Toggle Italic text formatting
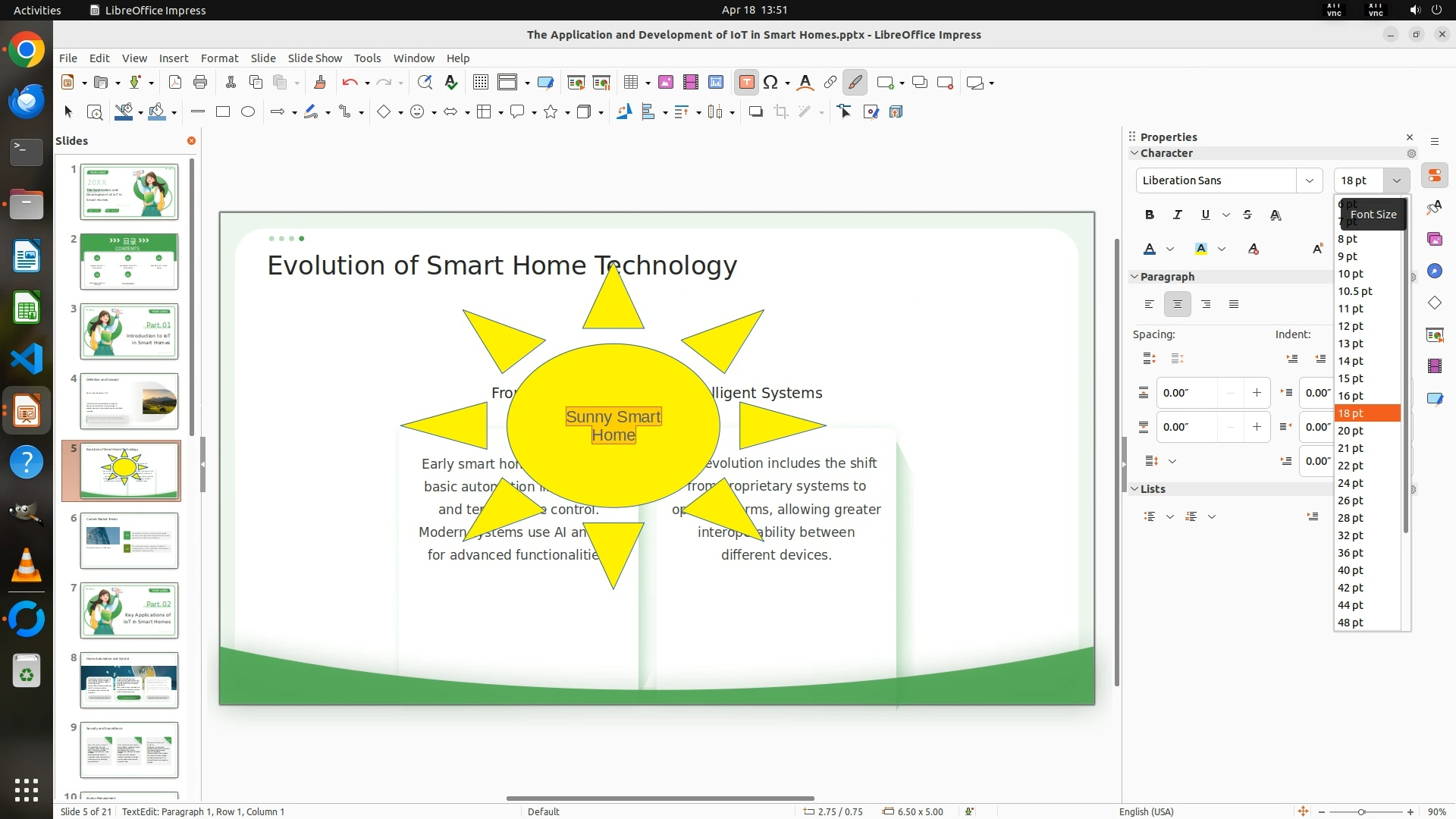 pos(1178,215)
